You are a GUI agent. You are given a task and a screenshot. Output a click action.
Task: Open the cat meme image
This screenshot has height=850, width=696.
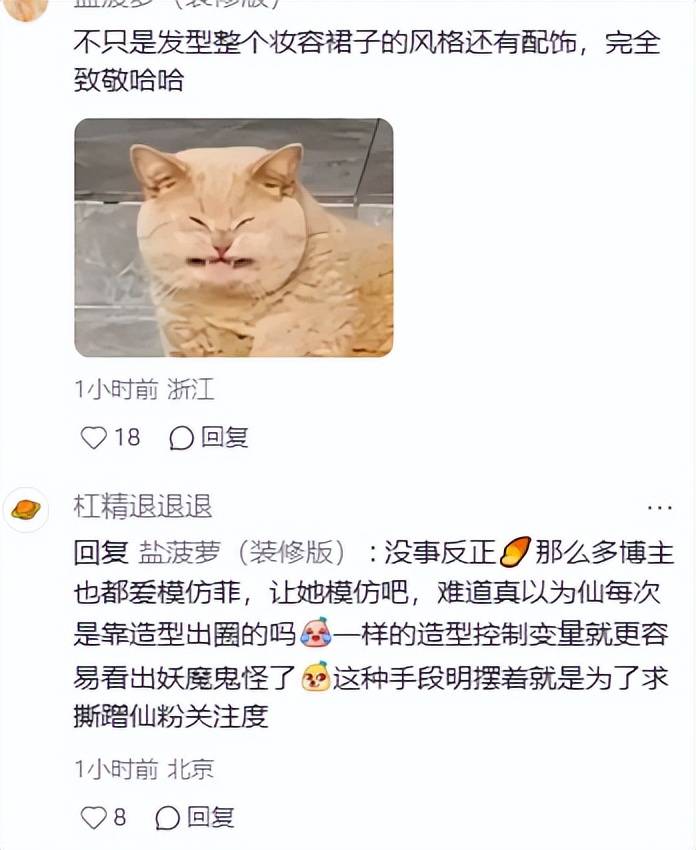(234, 237)
